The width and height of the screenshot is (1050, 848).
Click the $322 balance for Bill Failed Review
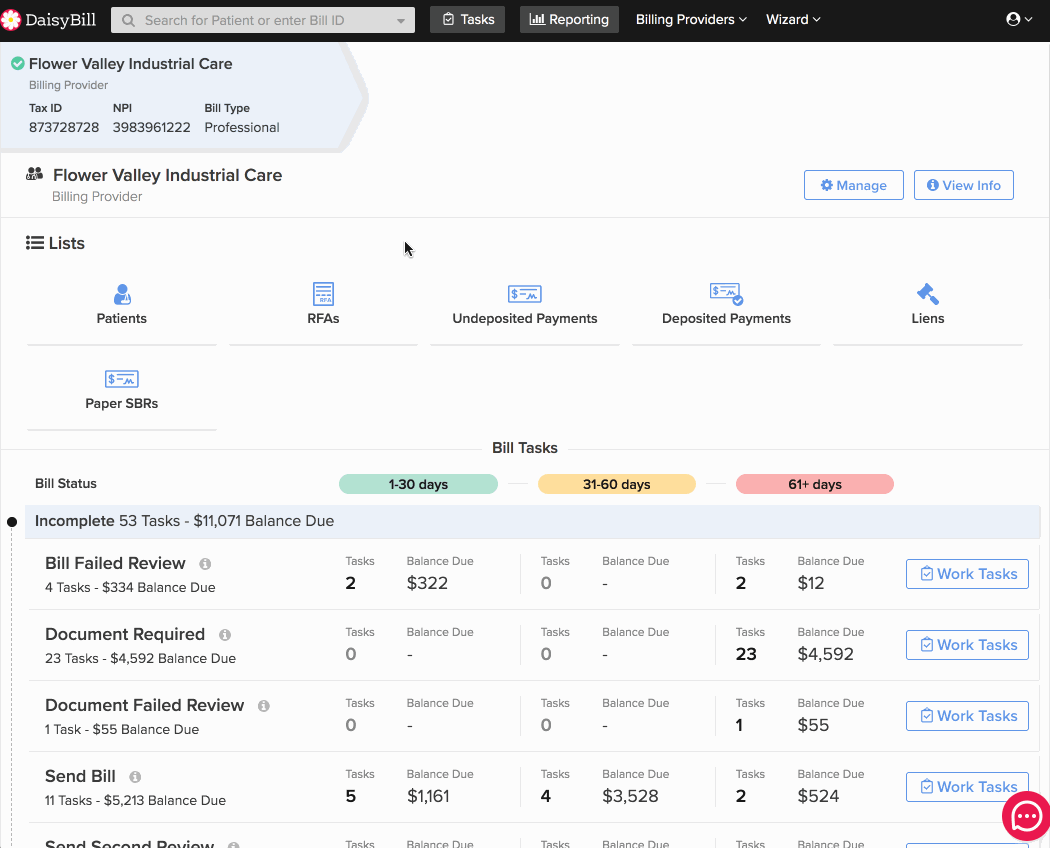[x=427, y=583]
